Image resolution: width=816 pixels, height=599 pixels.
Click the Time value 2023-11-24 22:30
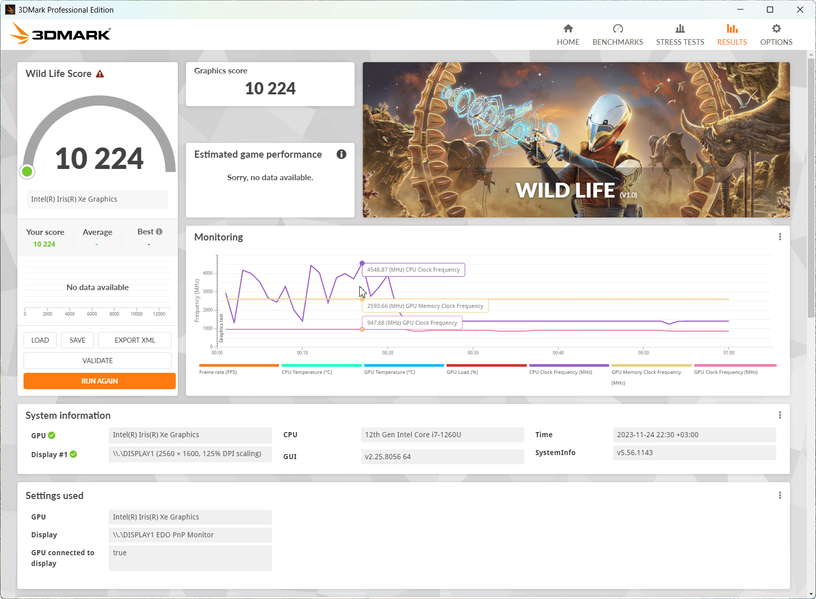[x=694, y=435]
